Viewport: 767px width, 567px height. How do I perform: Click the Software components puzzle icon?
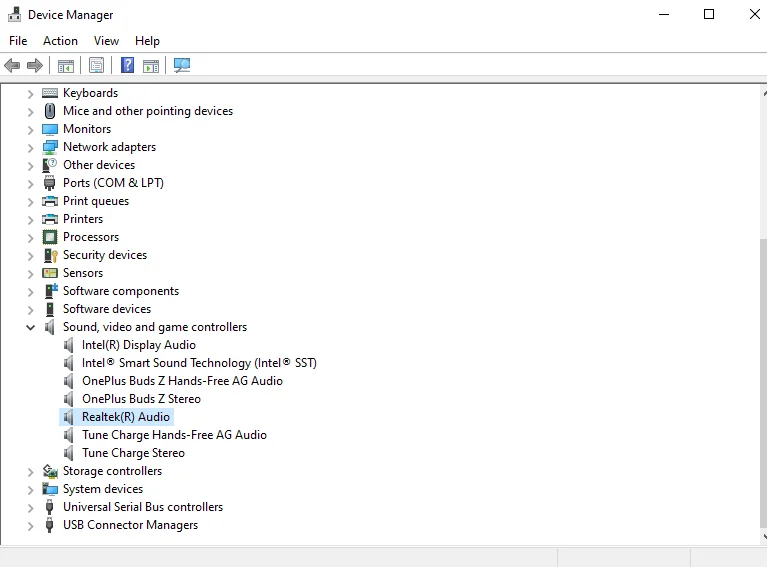tap(51, 291)
